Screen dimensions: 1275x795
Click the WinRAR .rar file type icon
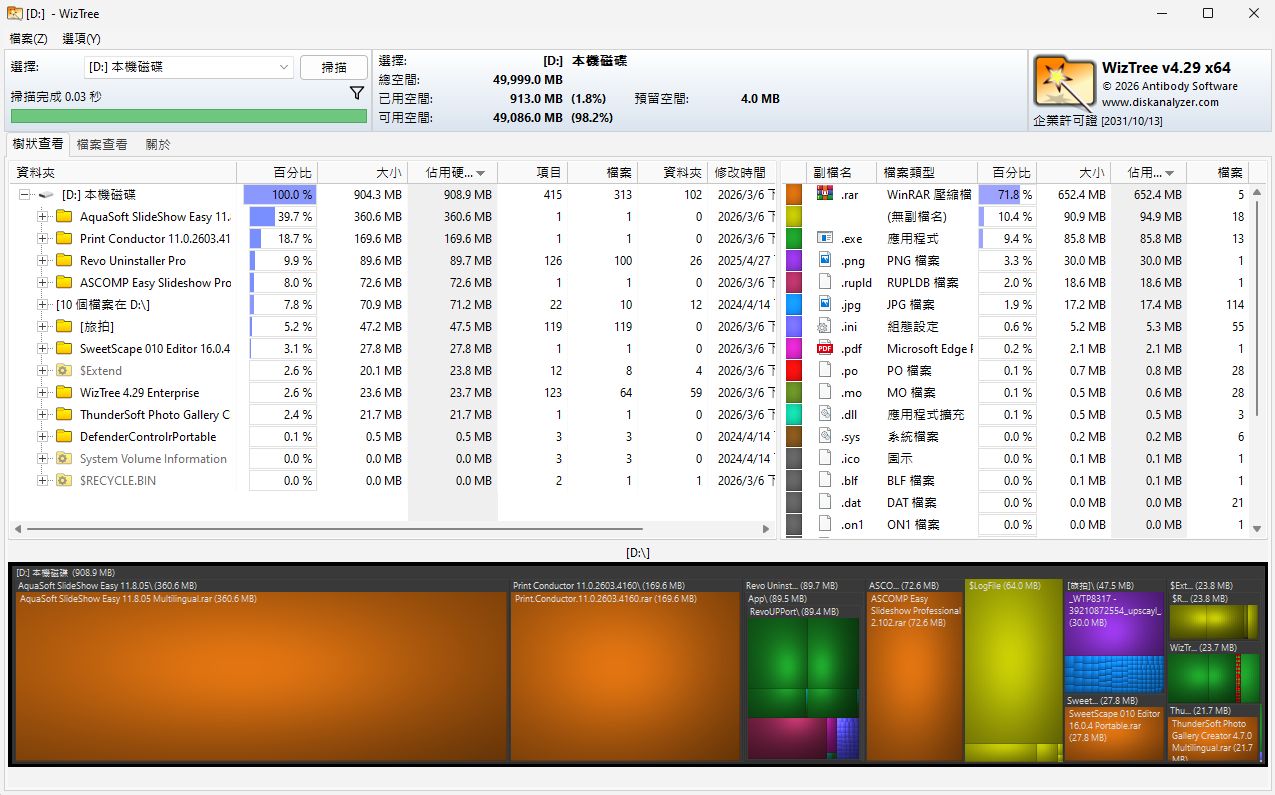point(825,194)
